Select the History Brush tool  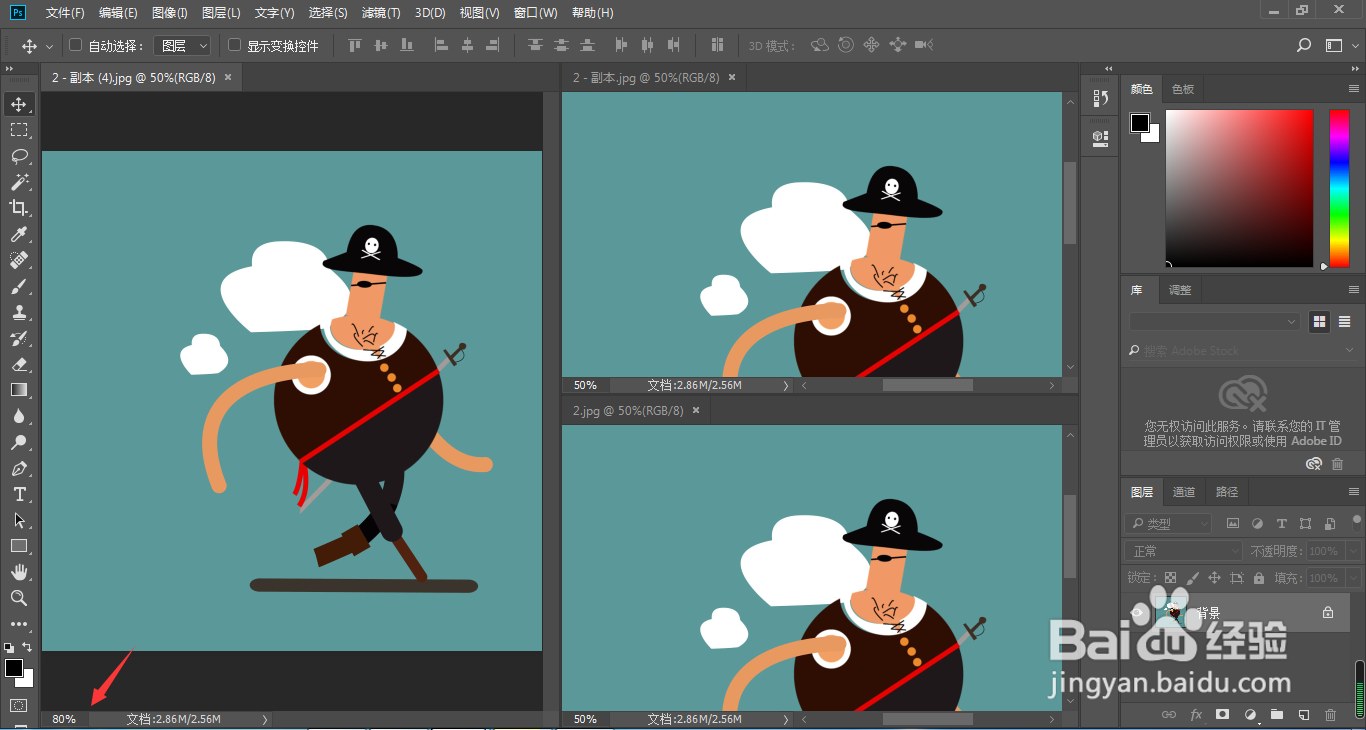pos(19,338)
